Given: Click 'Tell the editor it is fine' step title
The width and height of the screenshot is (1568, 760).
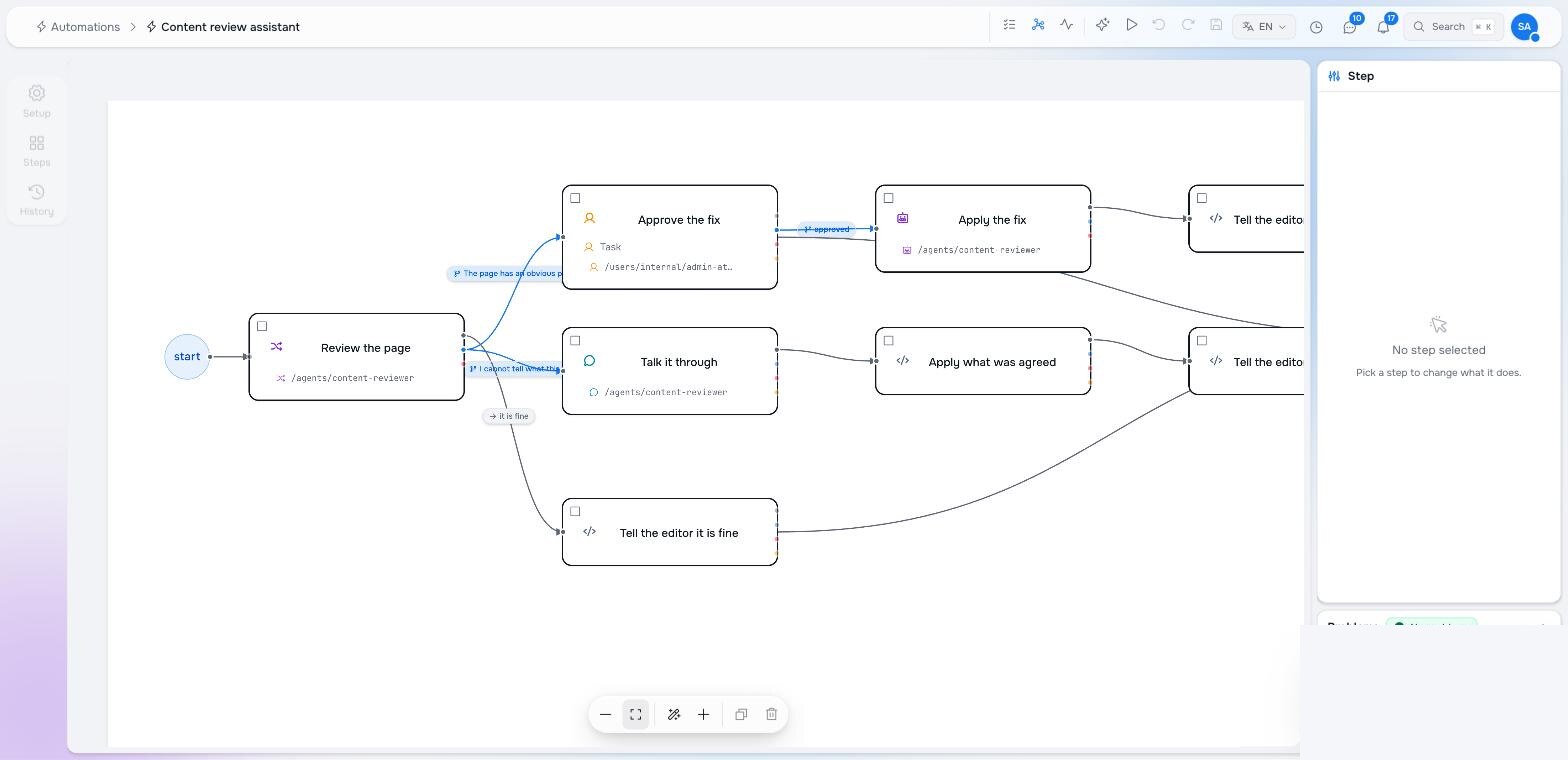Looking at the screenshot, I should coord(679,533).
